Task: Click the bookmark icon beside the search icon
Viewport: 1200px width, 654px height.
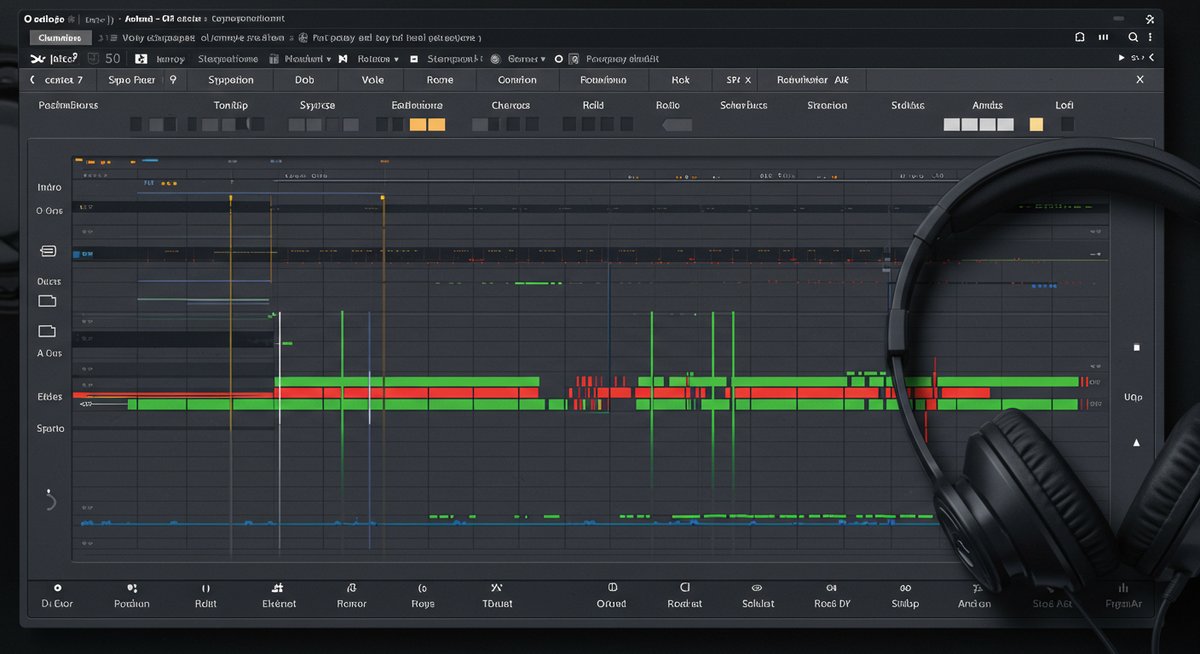Action: pos(1079,37)
